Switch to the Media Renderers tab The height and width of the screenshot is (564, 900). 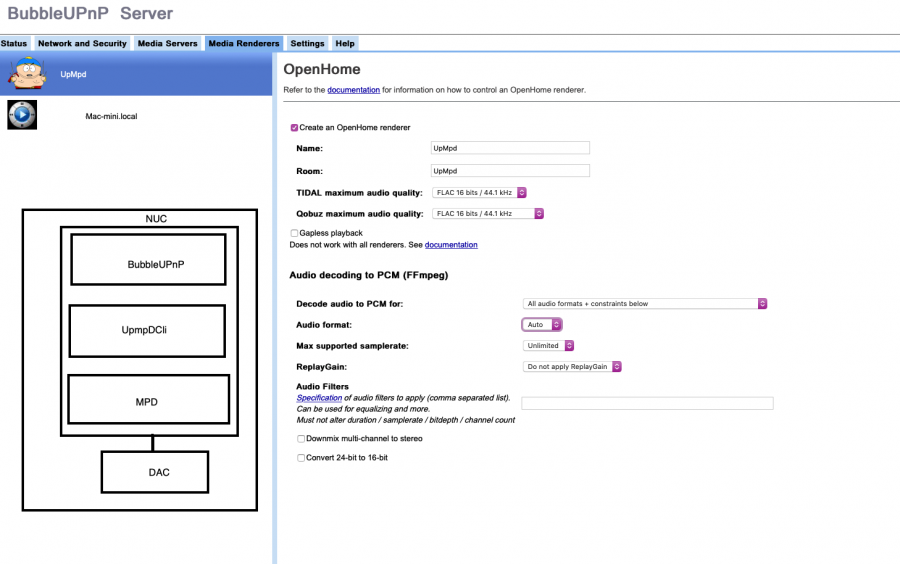tap(244, 44)
